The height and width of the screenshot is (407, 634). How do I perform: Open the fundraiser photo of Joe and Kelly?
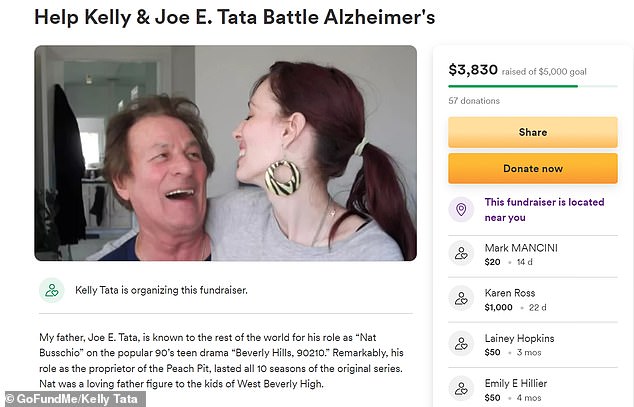225,152
